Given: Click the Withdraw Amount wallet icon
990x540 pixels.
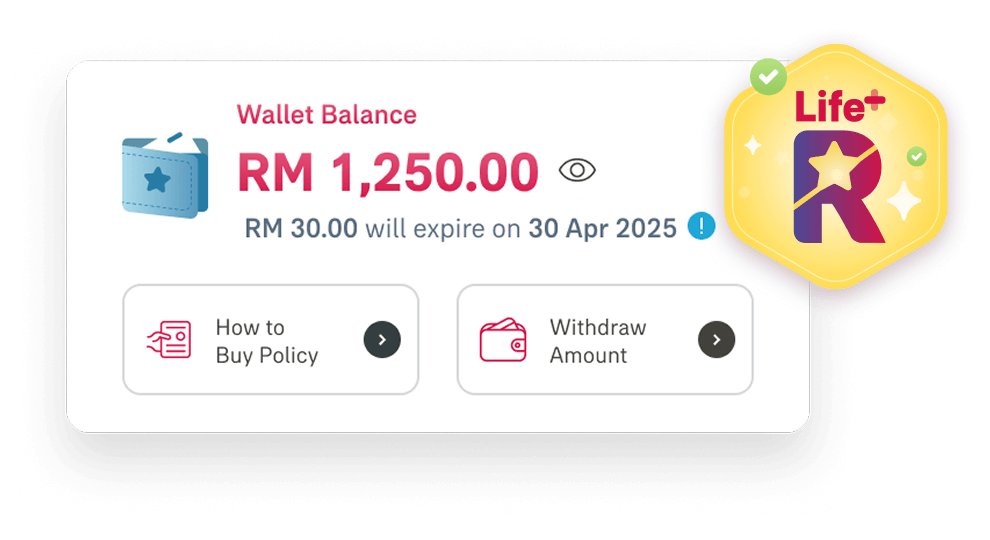Looking at the screenshot, I should 502,340.
